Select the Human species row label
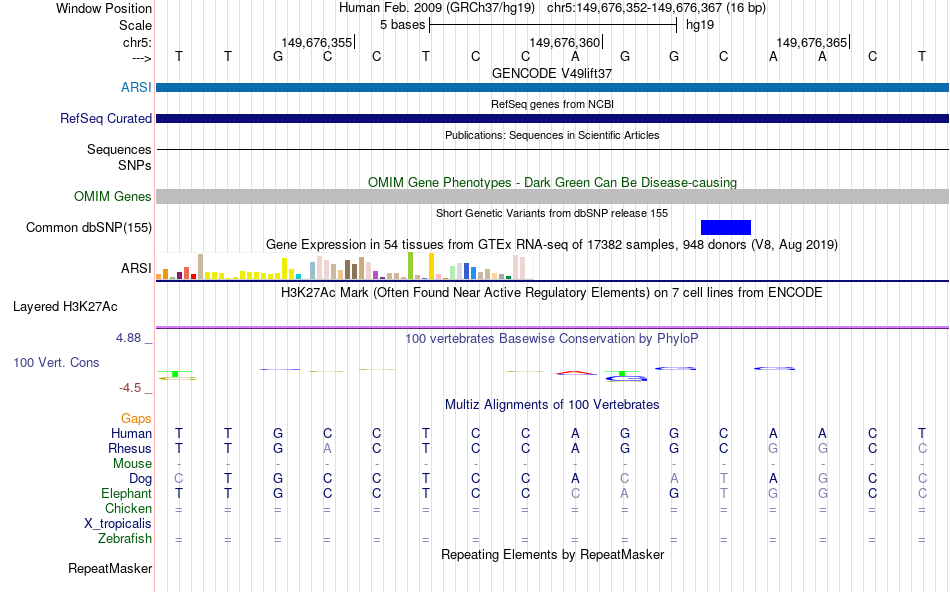 coord(131,433)
